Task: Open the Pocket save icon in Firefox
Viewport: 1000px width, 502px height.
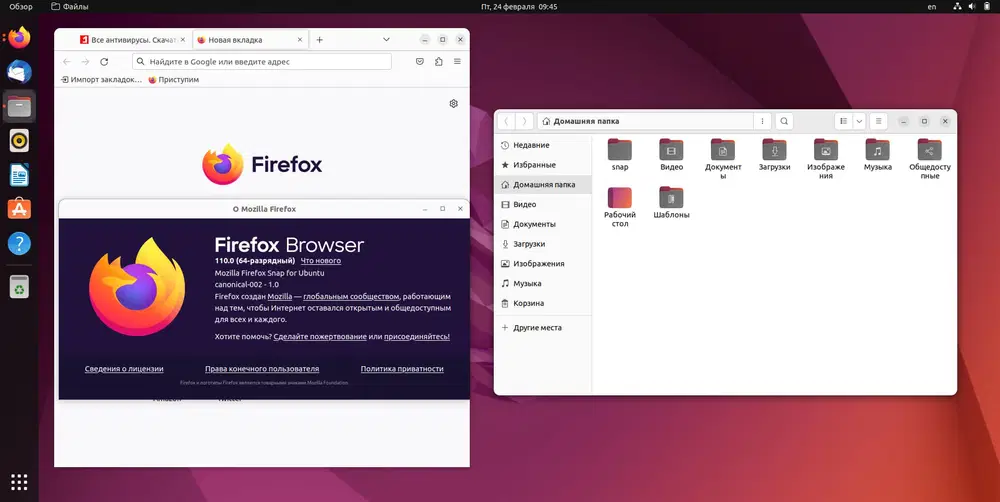Action: coord(420,62)
